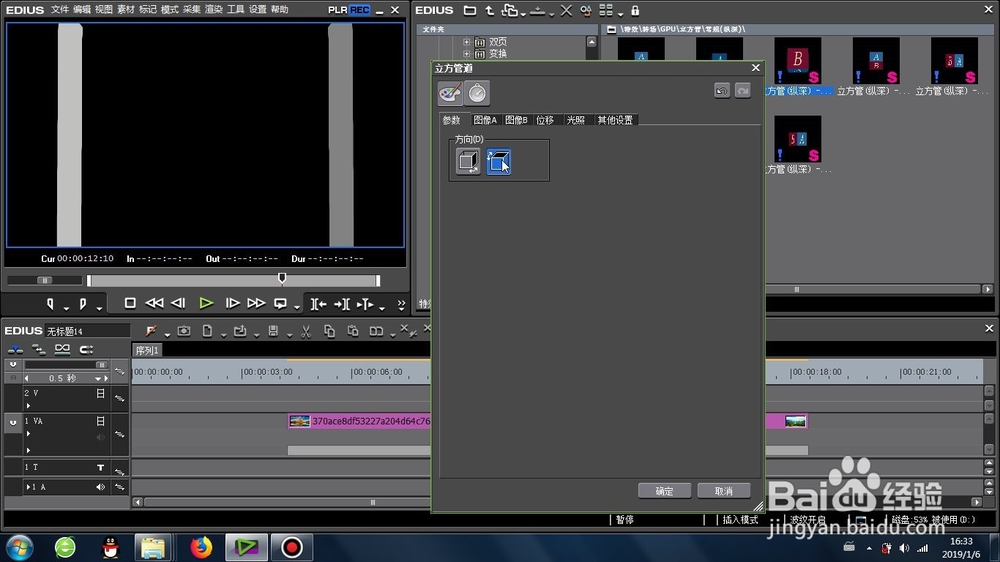Screen dimensions: 1000x562
Task: Toggle insert/overwrite mode icon
Action: [x=15, y=349]
